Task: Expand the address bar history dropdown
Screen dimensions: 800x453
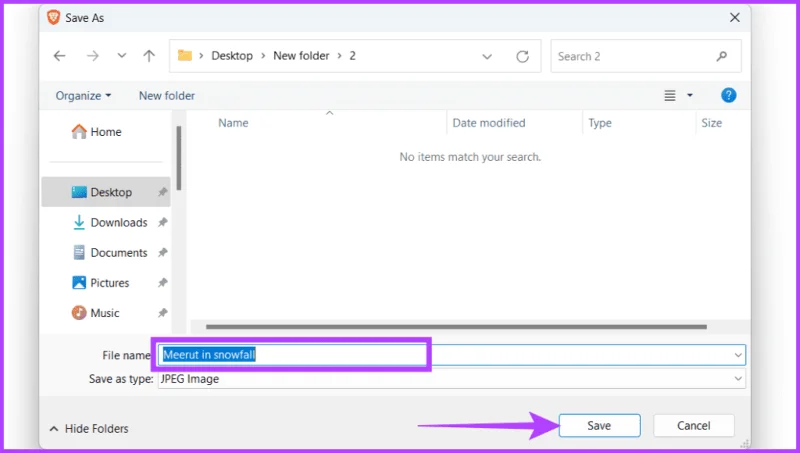Action: pos(487,56)
